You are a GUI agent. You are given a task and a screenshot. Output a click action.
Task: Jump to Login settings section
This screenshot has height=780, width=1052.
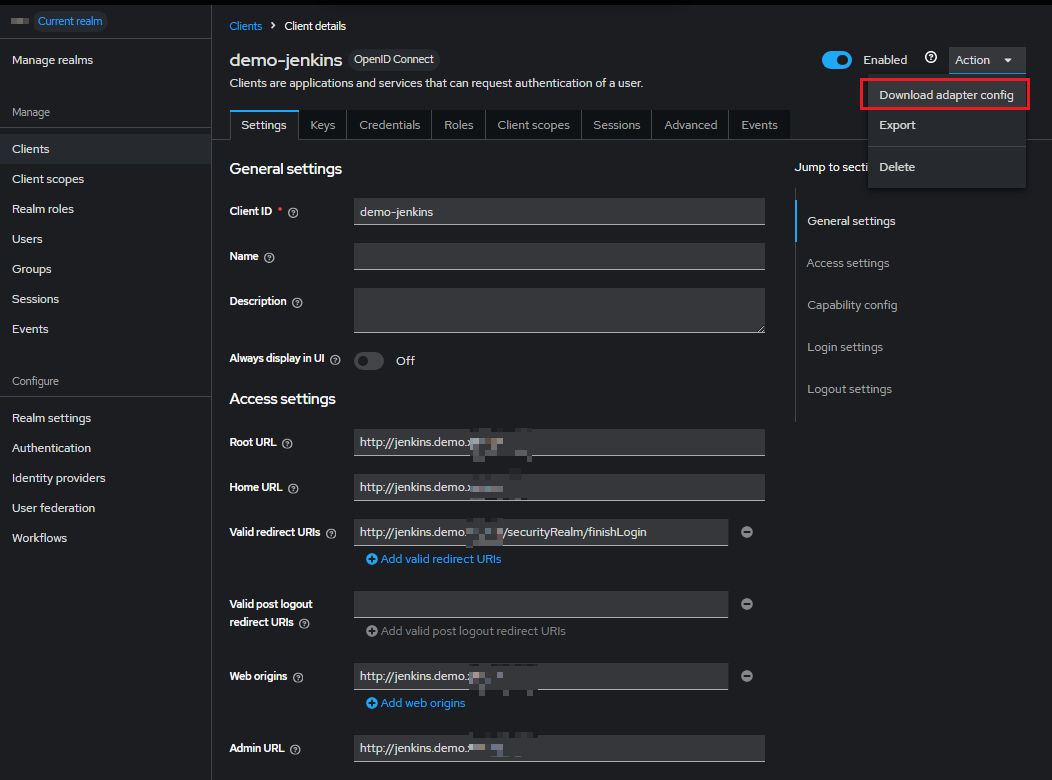pyautogui.click(x=845, y=347)
